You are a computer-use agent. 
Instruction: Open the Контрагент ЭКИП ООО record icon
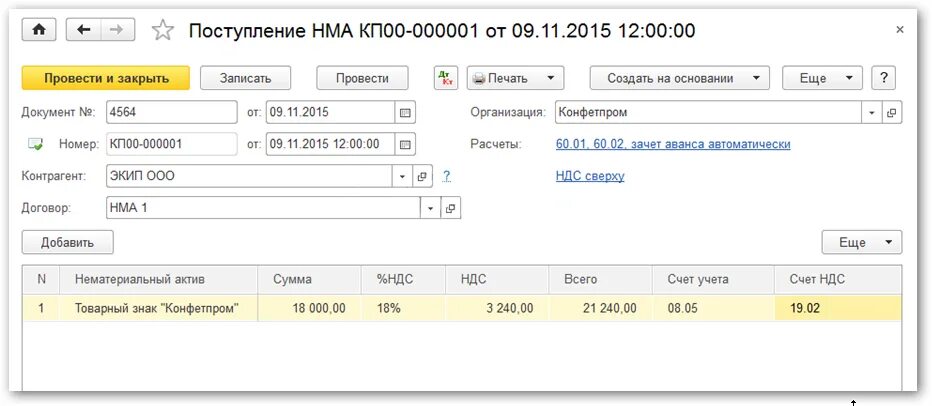click(x=422, y=177)
